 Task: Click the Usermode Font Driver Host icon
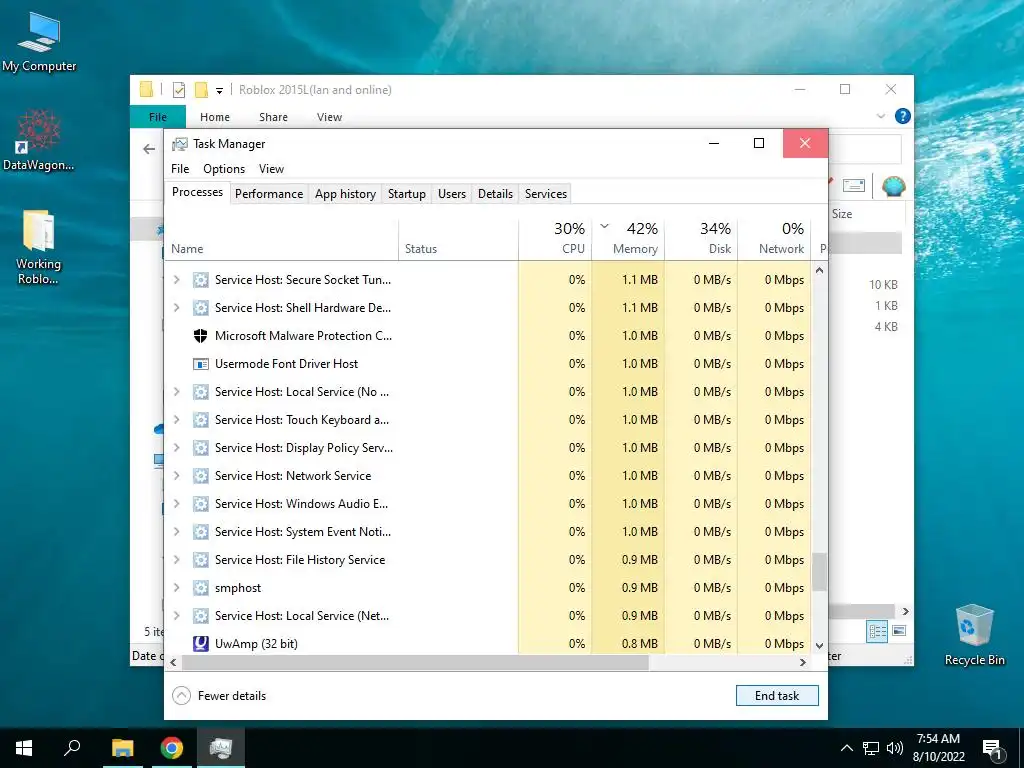(200, 364)
